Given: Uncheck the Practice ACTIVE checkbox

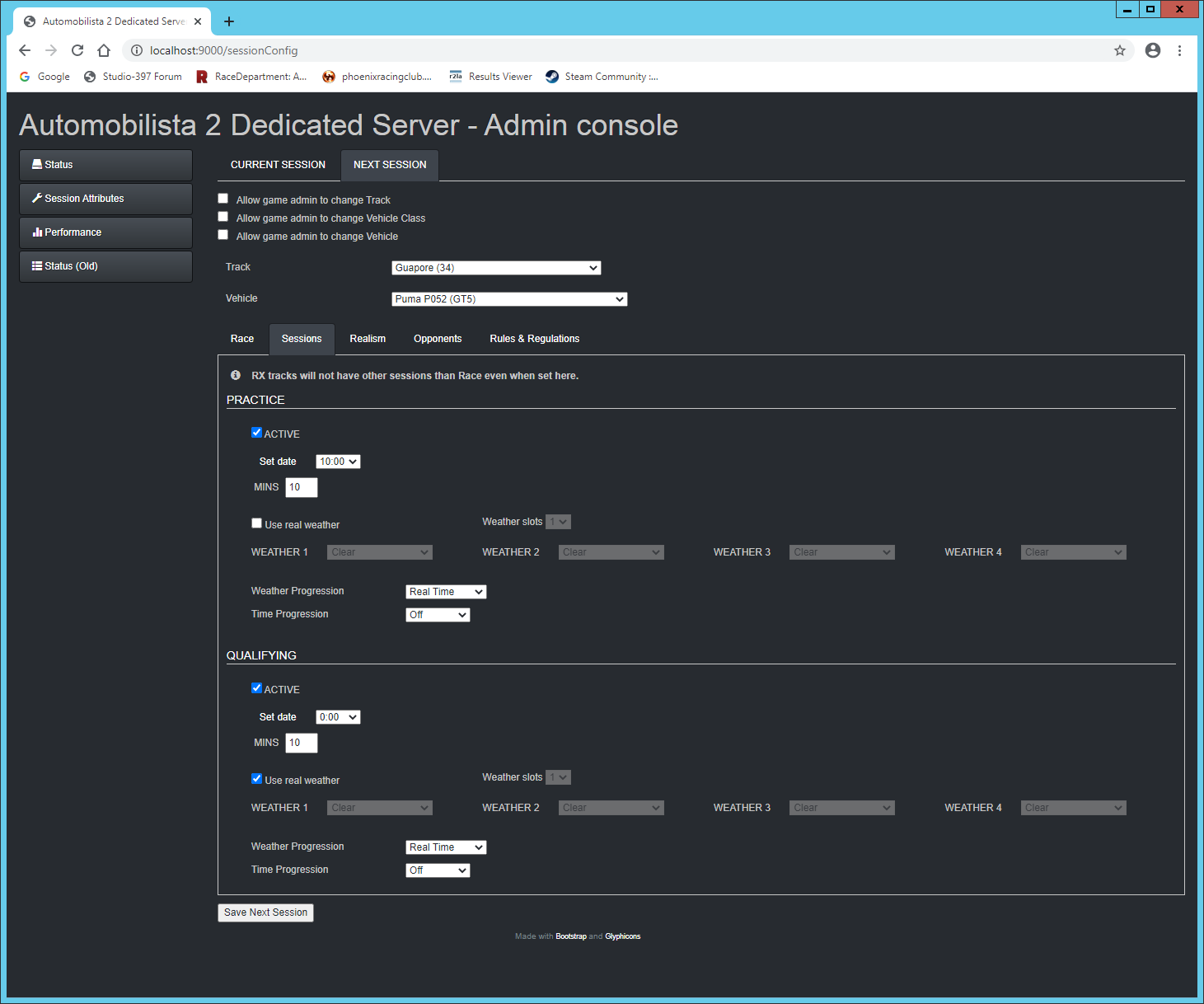Looking at the screenshot, I should coord(256,433).
